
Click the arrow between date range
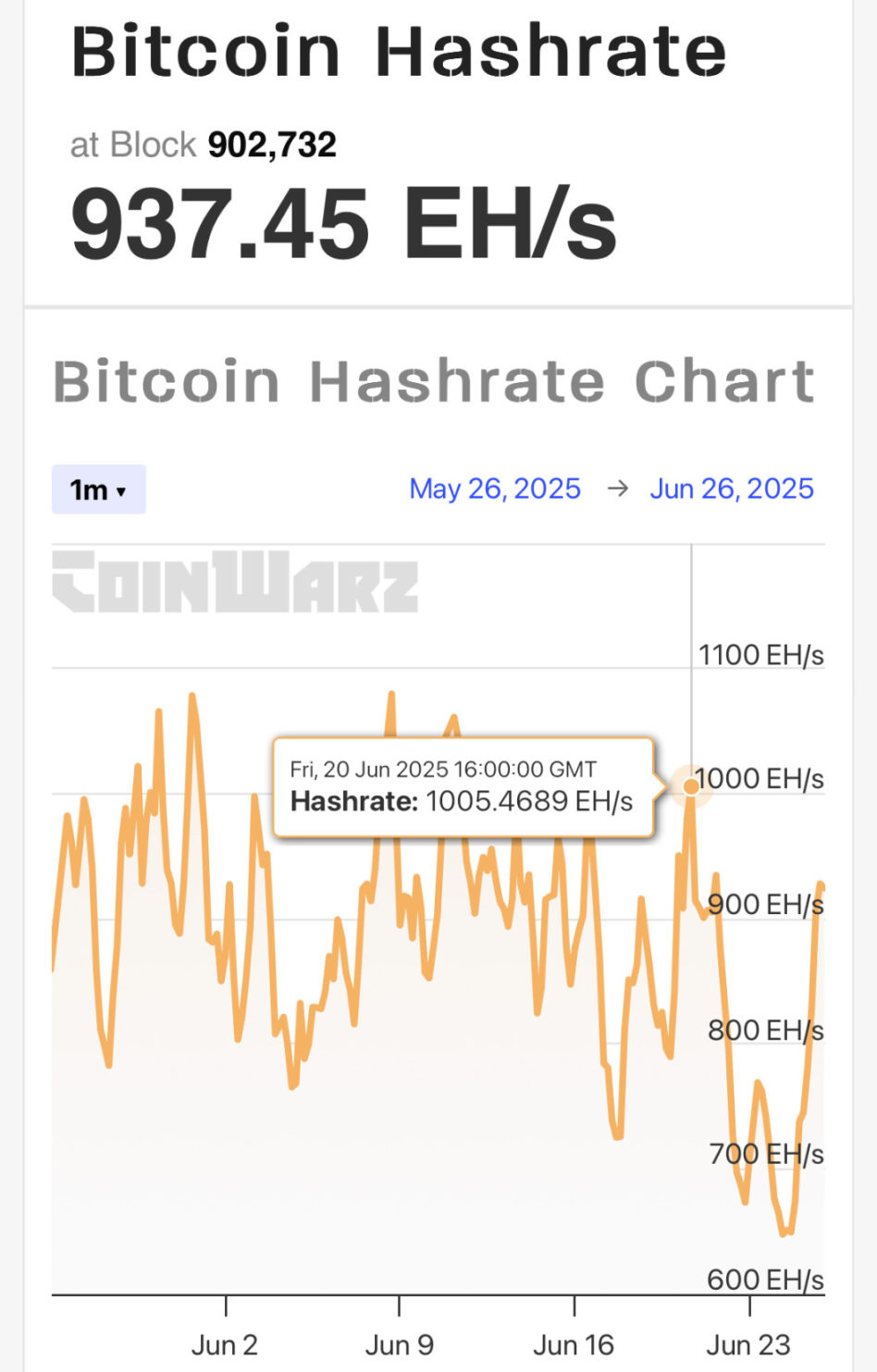pos(617,488)
